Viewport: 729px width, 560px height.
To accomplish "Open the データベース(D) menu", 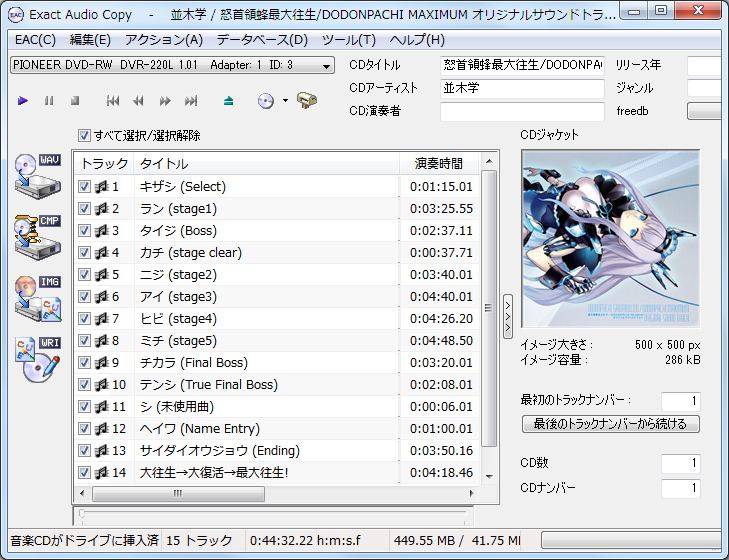I will 262,40.
